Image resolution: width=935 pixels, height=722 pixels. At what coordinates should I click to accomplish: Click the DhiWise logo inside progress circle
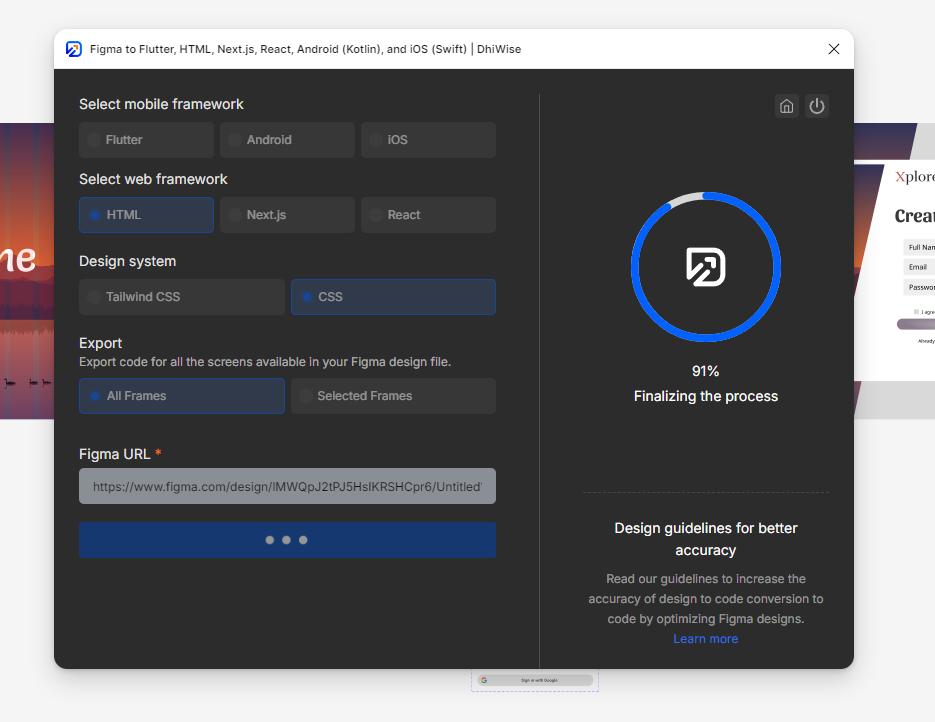(705, 267)
